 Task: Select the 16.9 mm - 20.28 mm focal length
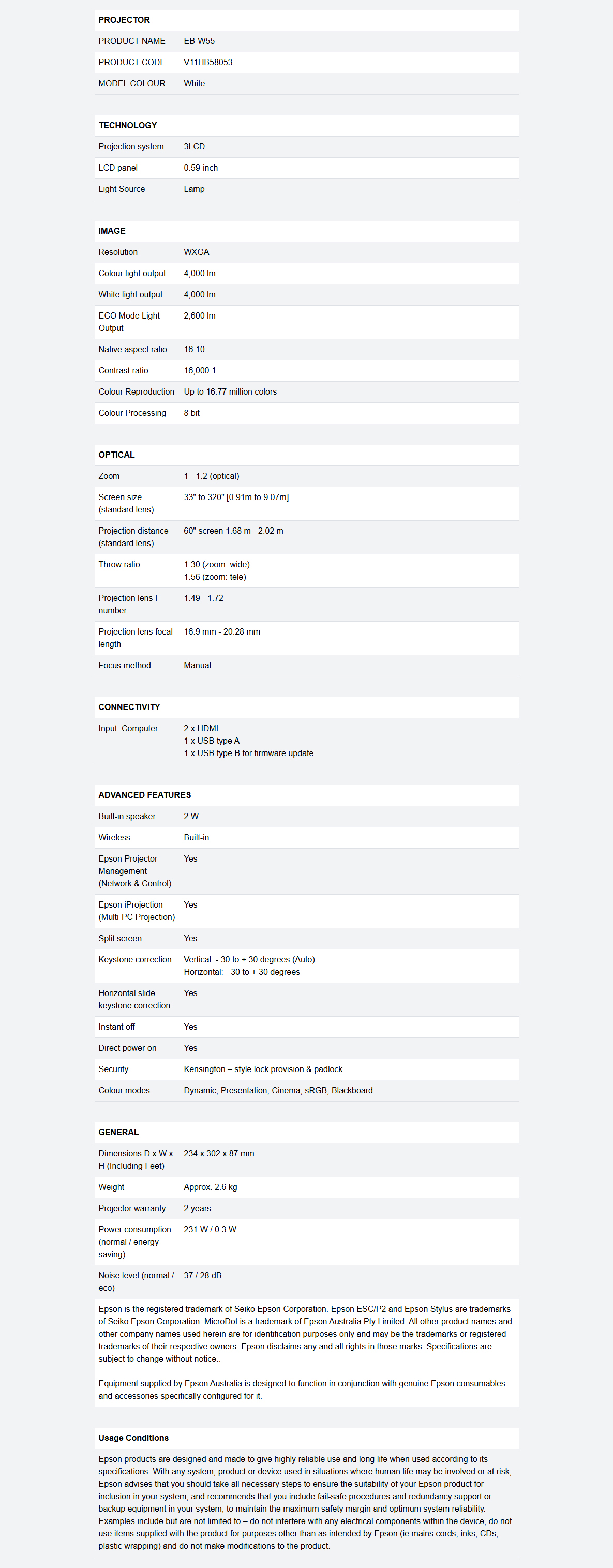pos(222,632)
